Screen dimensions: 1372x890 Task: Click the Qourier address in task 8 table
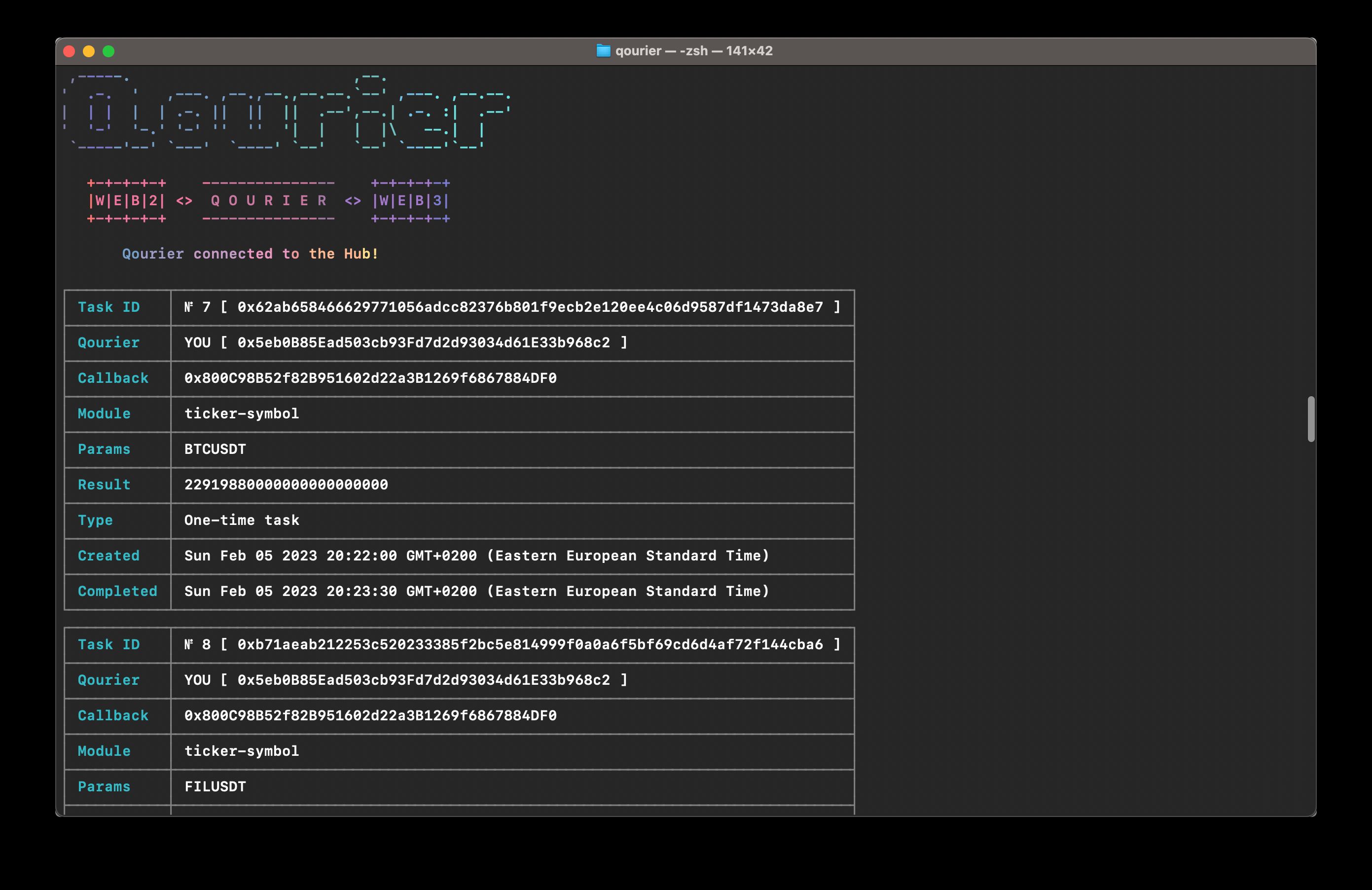(424, 680)
